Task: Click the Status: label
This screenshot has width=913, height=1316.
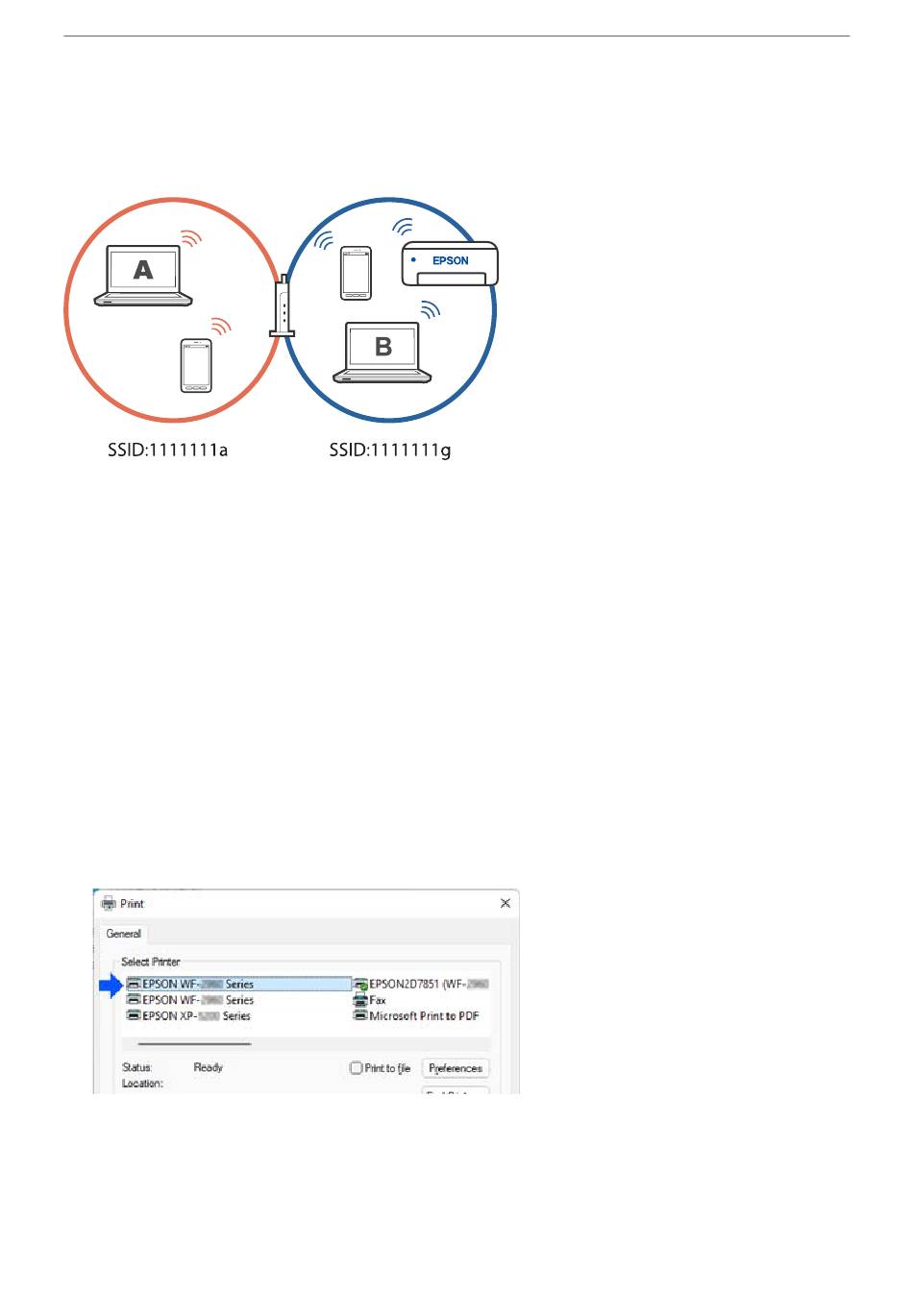Action: (x=136, y=1067)
